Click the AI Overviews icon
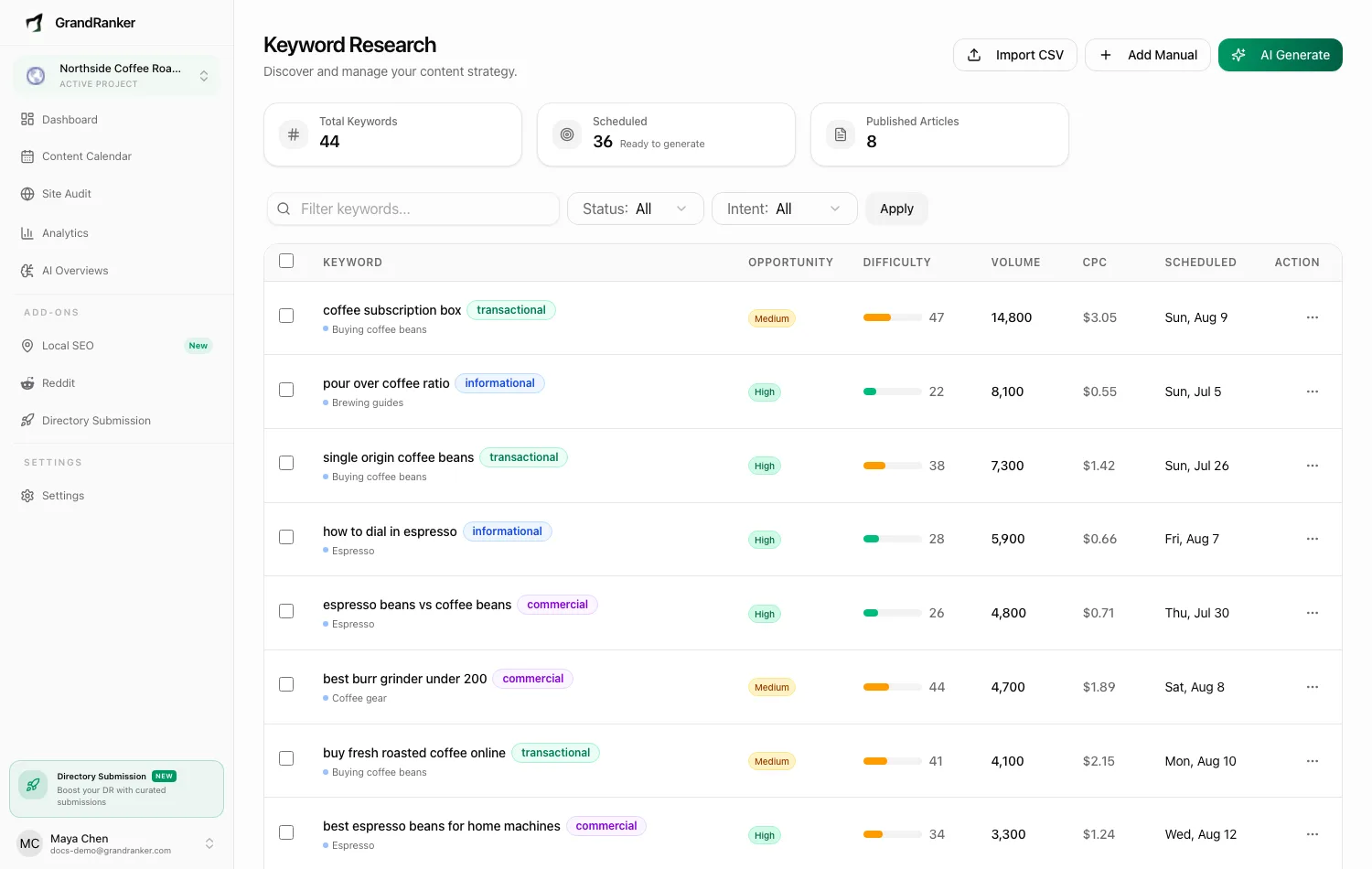 coord(27,271)
